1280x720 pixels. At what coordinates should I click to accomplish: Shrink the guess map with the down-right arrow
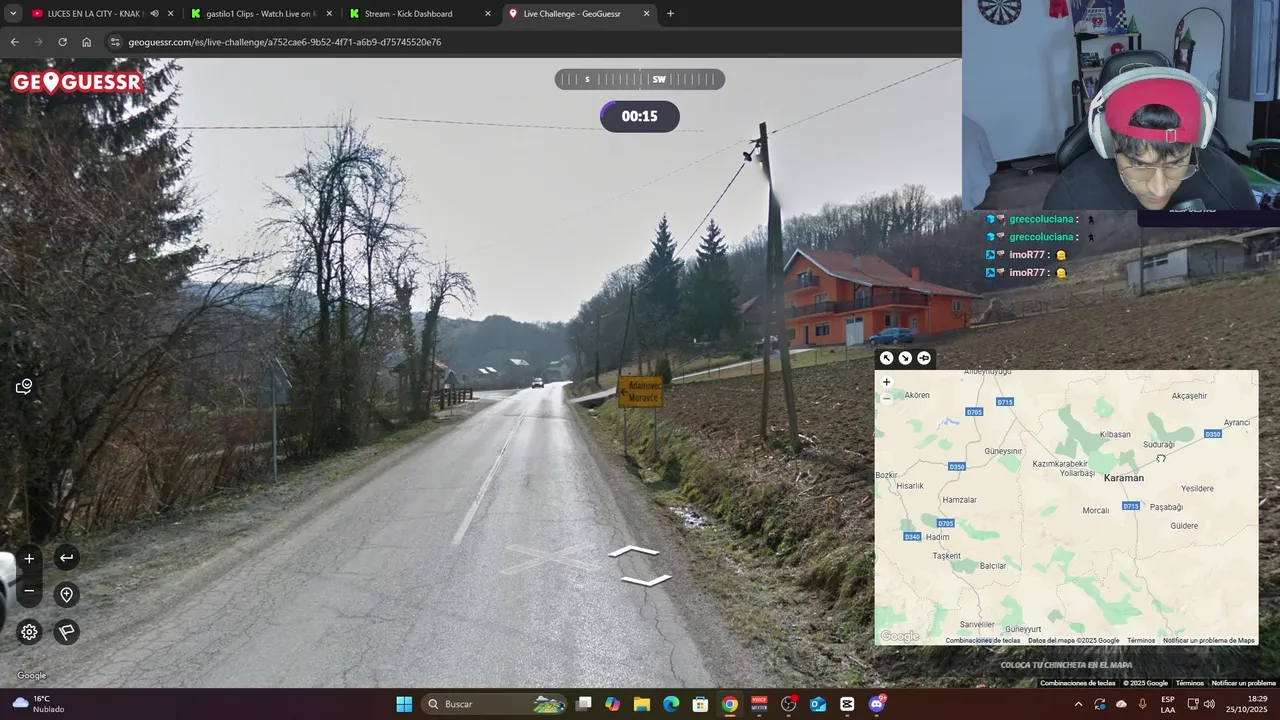(905, 358)
